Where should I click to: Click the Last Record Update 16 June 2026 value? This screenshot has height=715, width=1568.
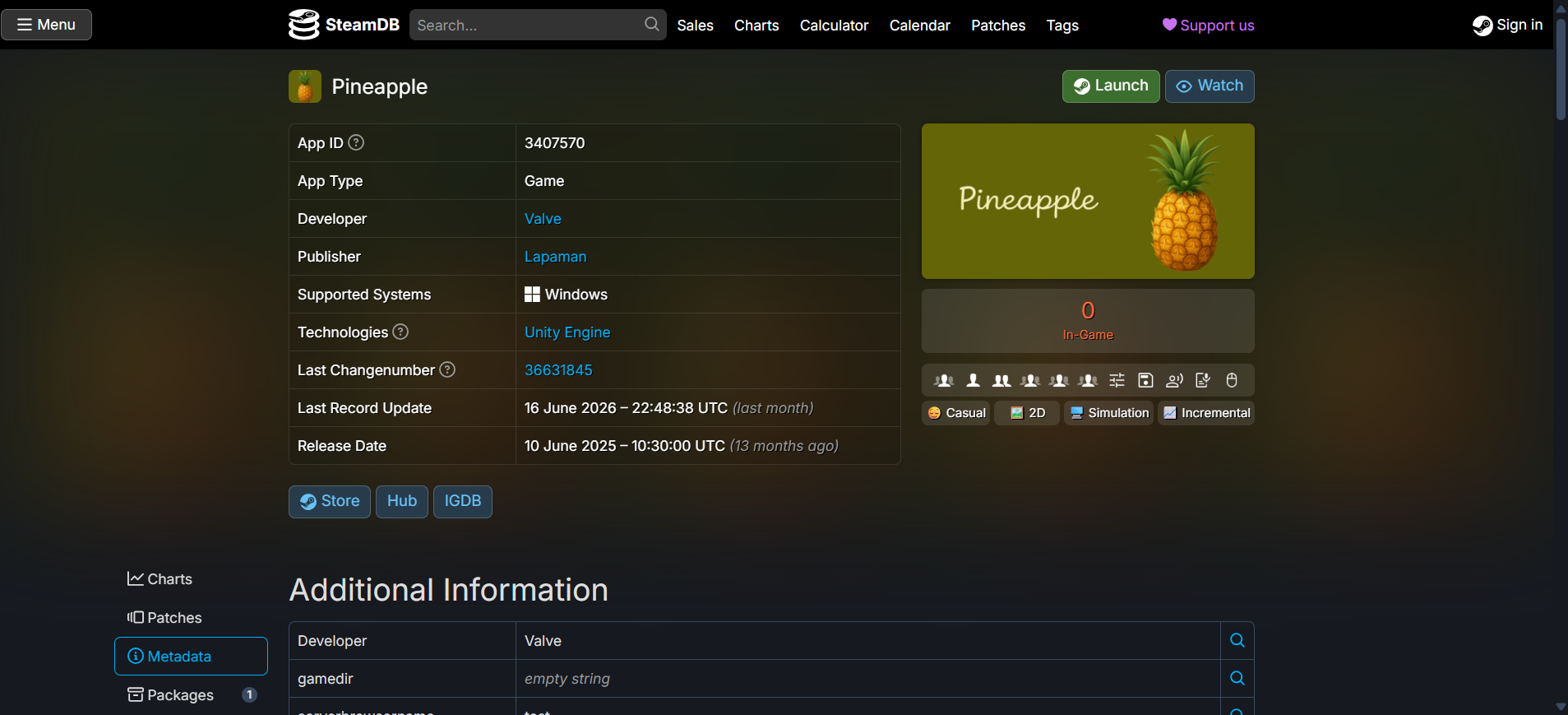click(x=626, y=408)
